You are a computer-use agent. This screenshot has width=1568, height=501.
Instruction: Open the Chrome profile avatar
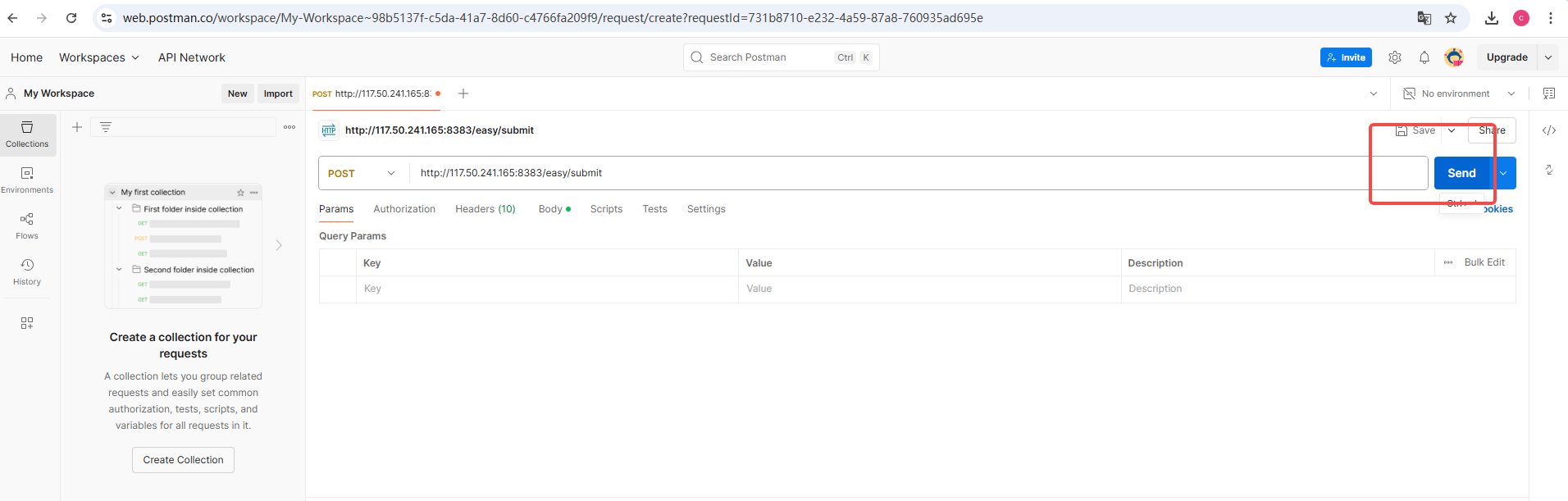(x=1521, y=18)
